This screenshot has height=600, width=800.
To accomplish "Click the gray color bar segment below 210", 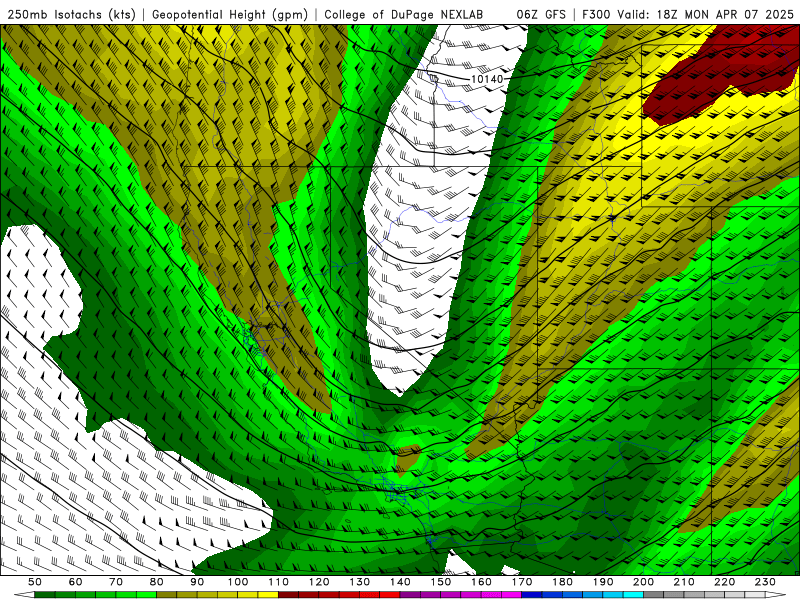I will tap(674, 595).
